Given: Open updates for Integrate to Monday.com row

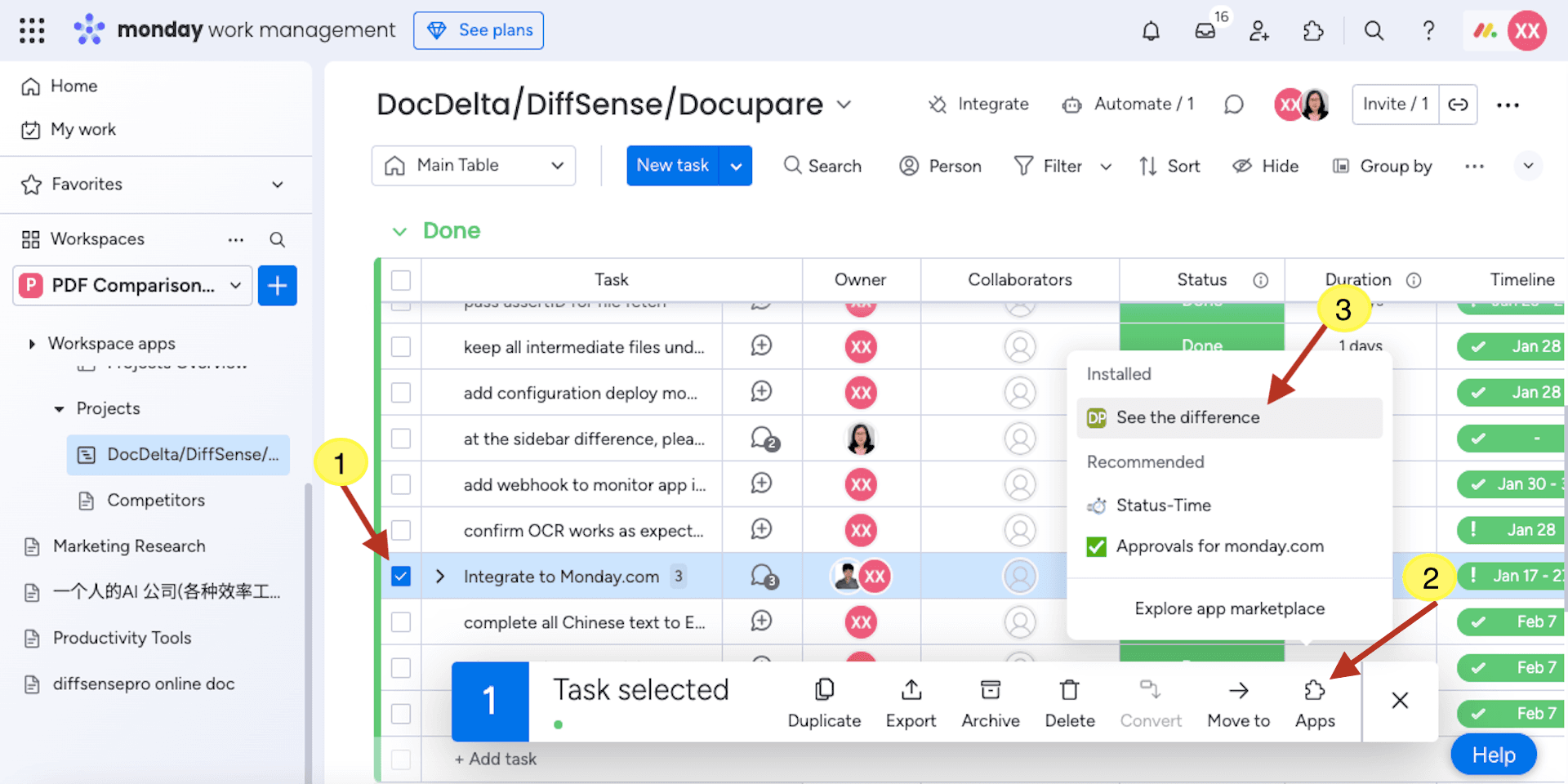Looking at the screenshot, I should coord(764,577).
